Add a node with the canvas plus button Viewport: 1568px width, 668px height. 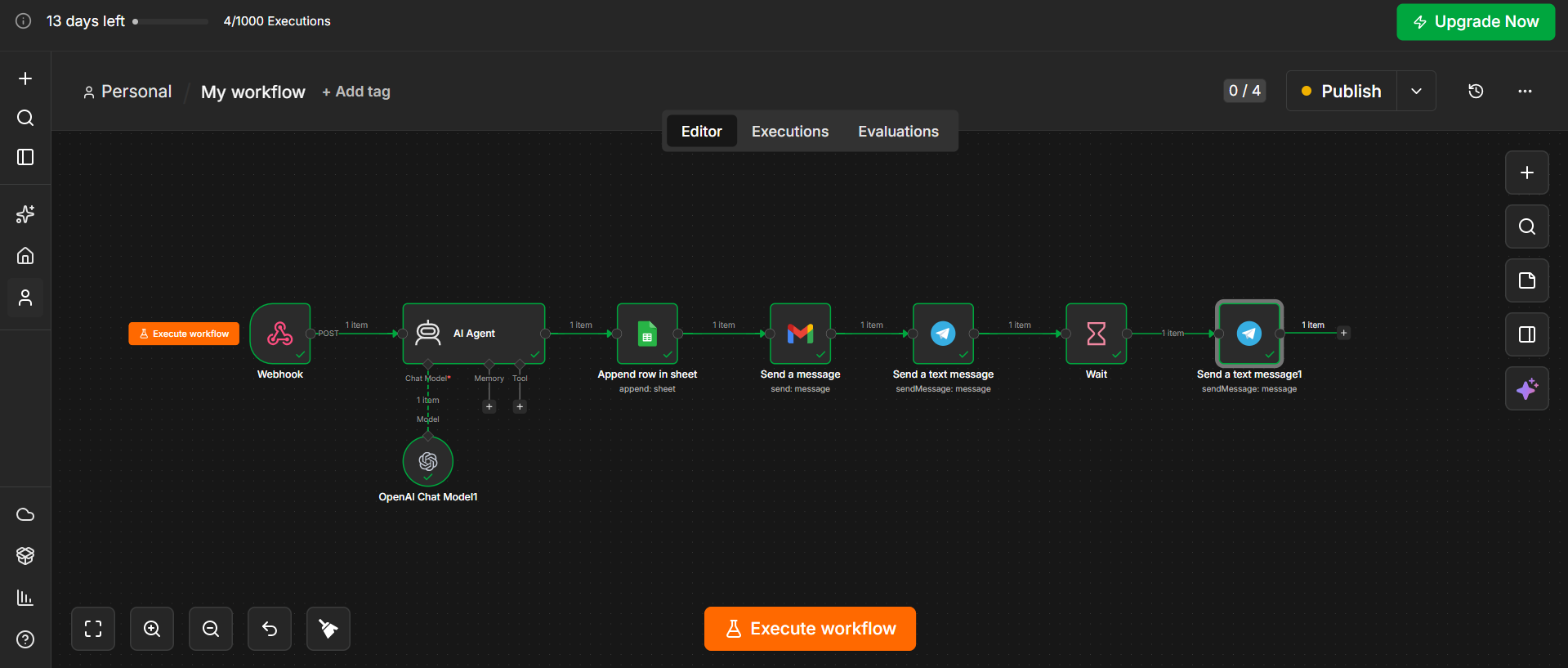(1527, 173)
